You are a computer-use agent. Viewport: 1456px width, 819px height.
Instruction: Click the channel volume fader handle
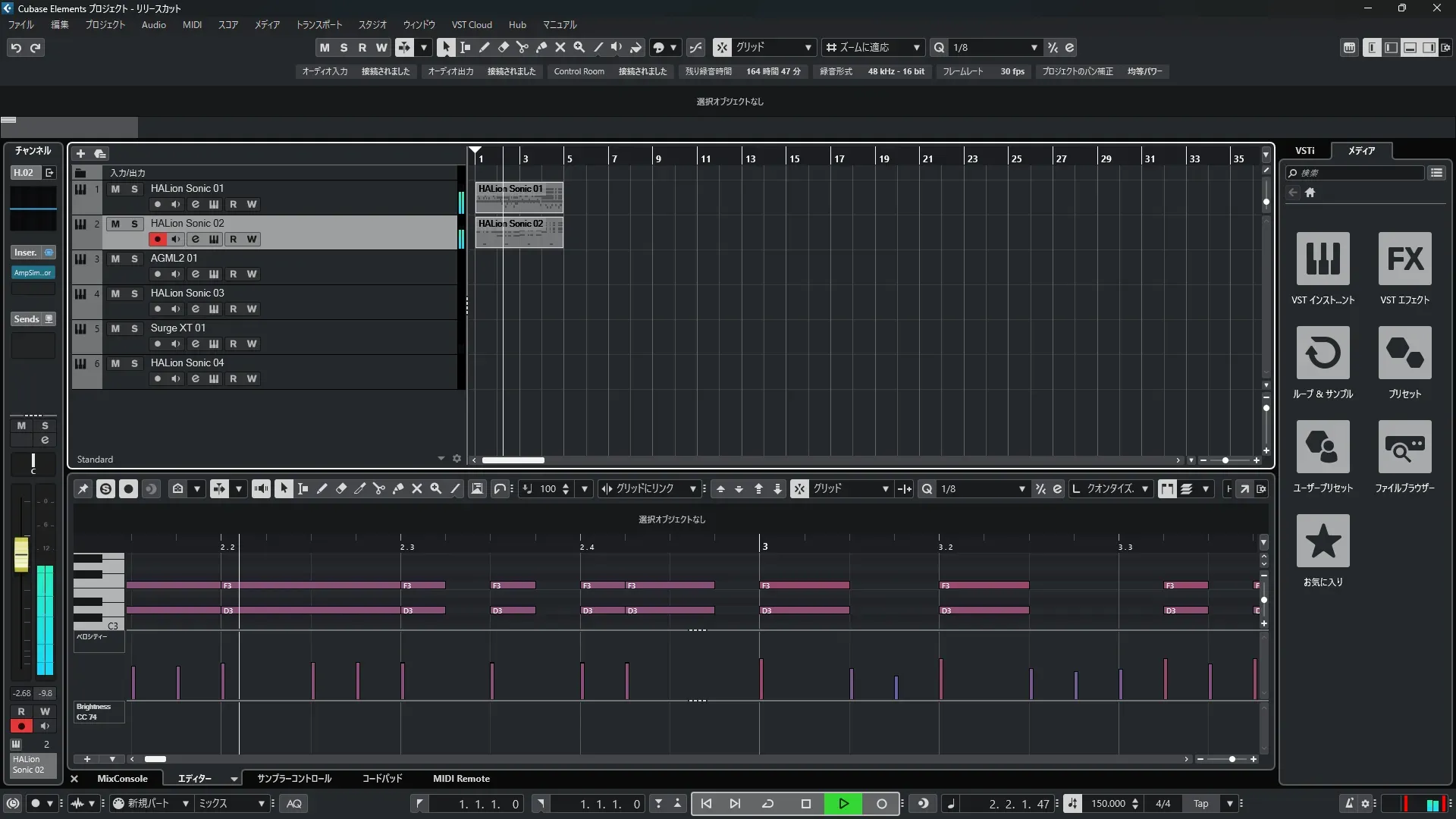click(21, 554)
